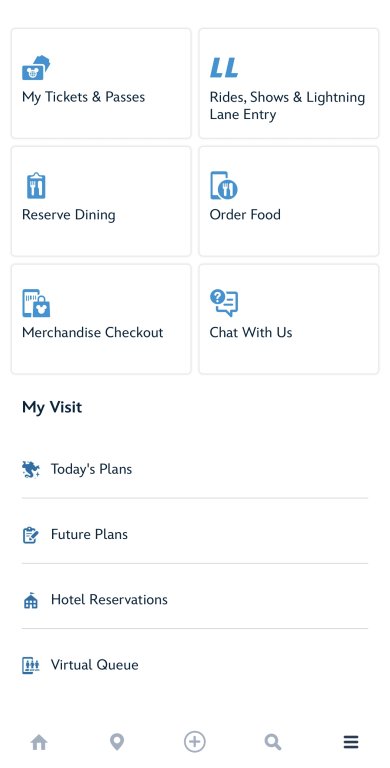Viewport: 390px width, 768px height.
Task: Tap the Reserve Dining clipboard icon
Action: pos(36,186)
